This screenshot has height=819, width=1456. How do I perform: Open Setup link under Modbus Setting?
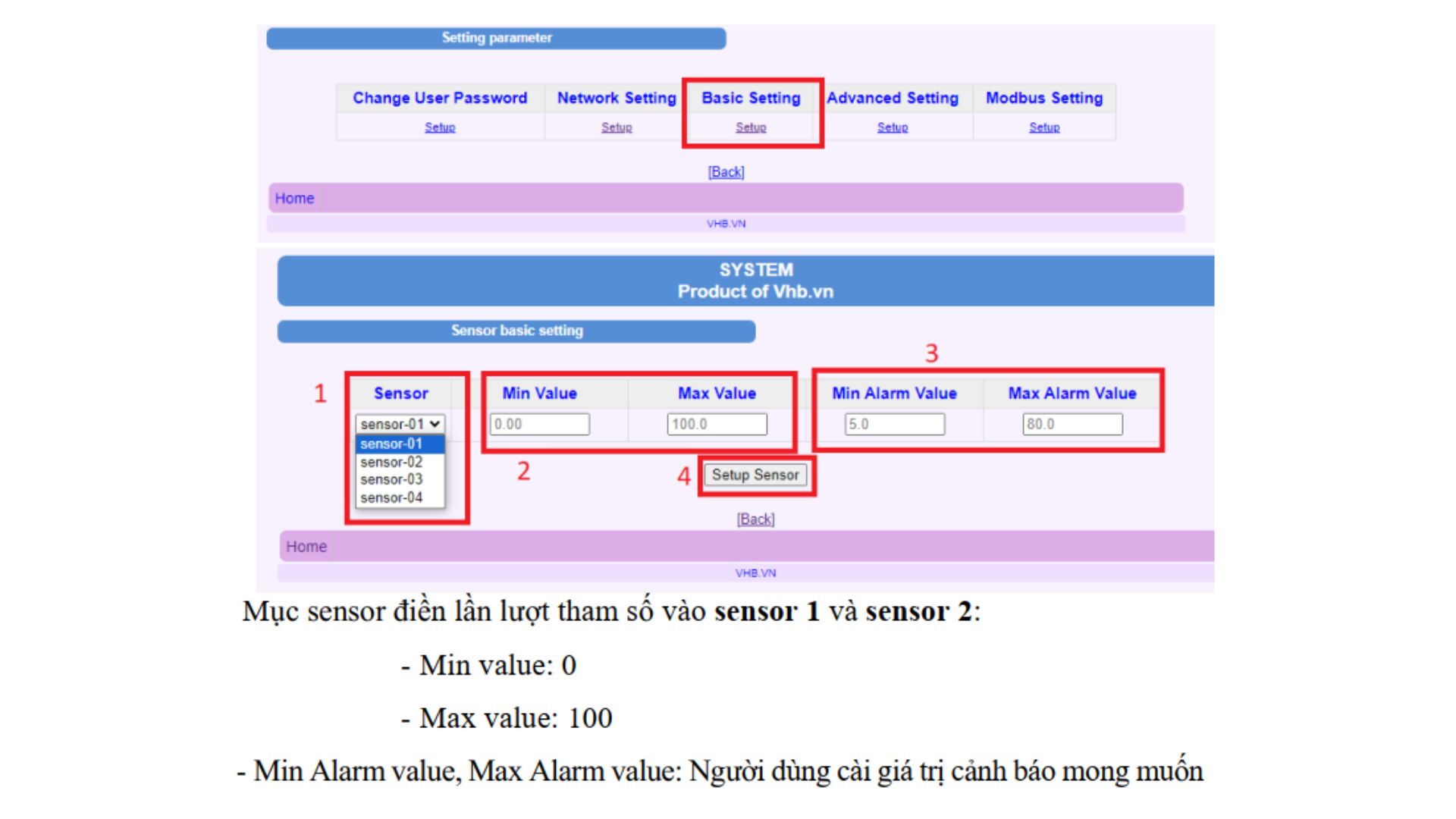point(1044,127)
